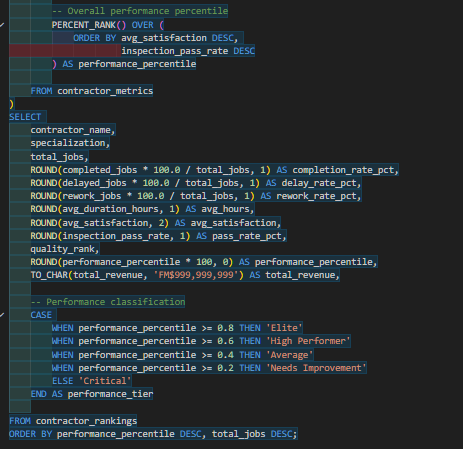
Task: Click the PERCENT_RANK function name
Action: [83, 25]
